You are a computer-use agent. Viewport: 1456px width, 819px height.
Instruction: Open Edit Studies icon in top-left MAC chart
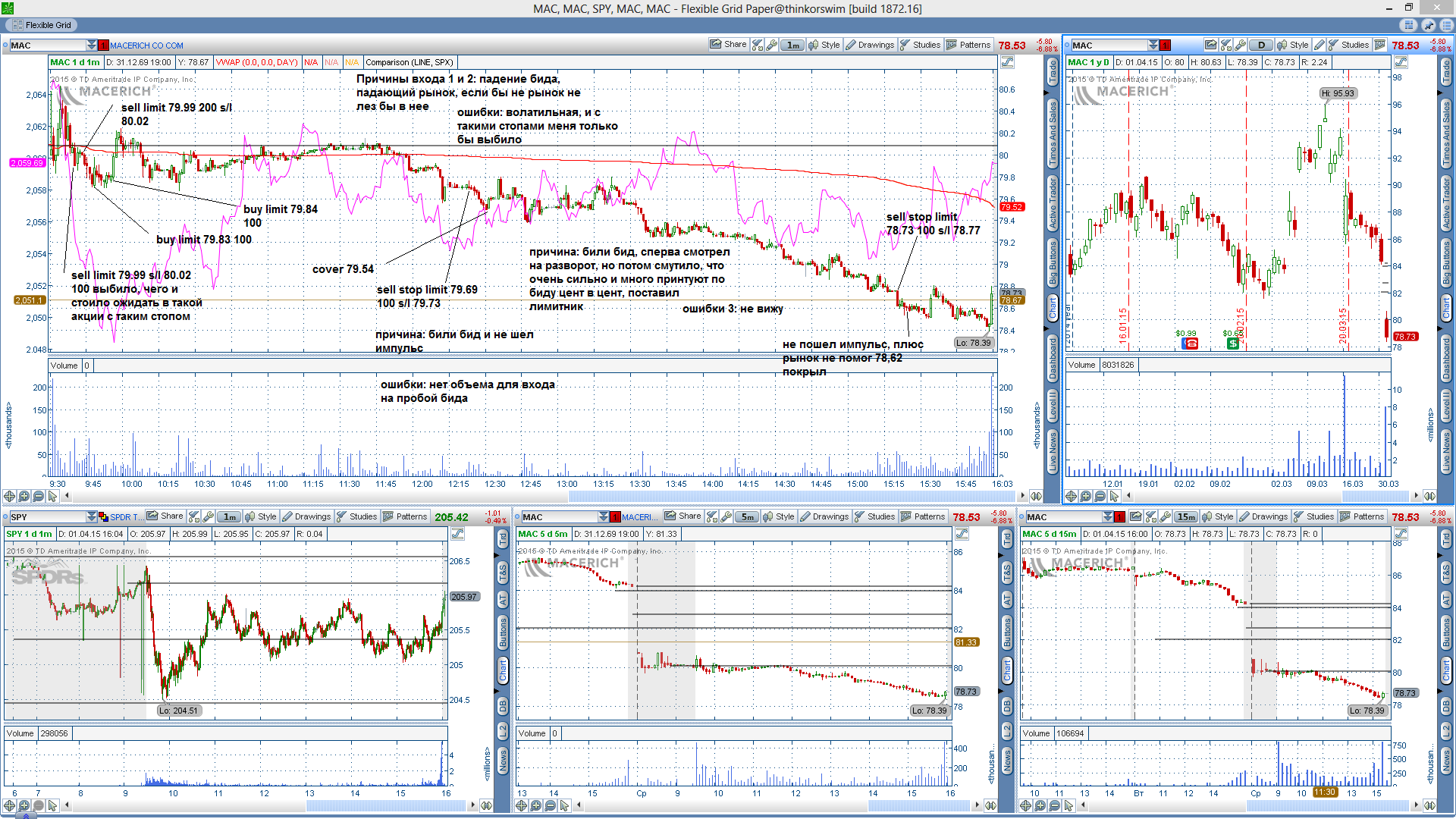(757, 45)
